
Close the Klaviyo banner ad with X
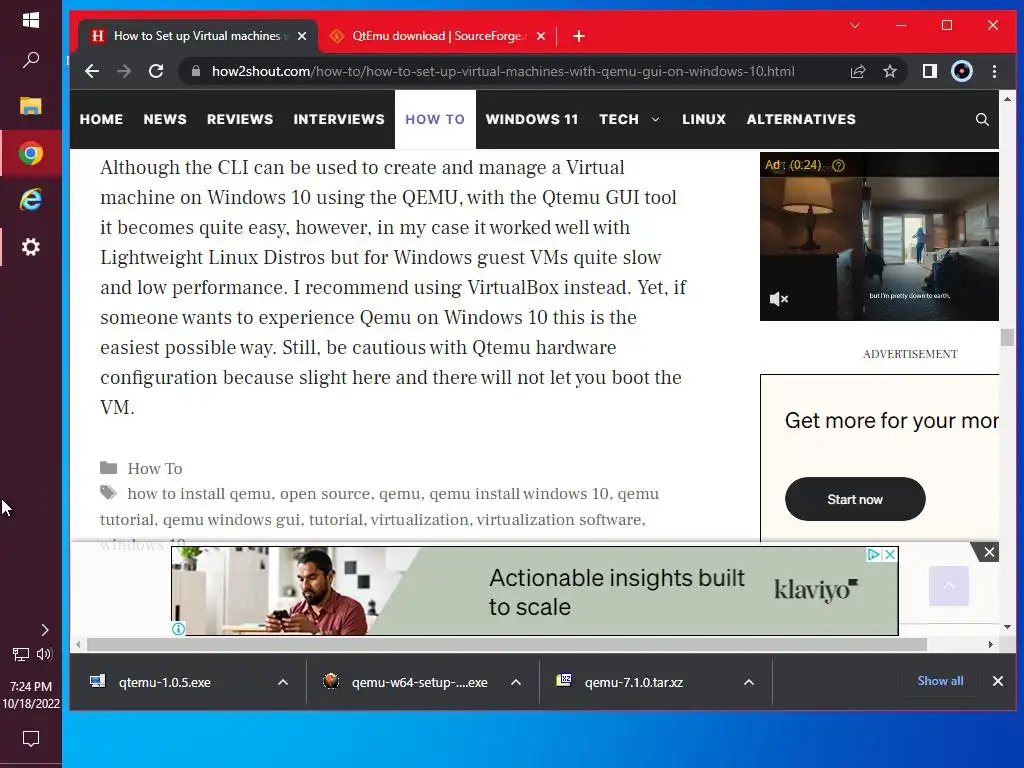[x=889, y=554]
